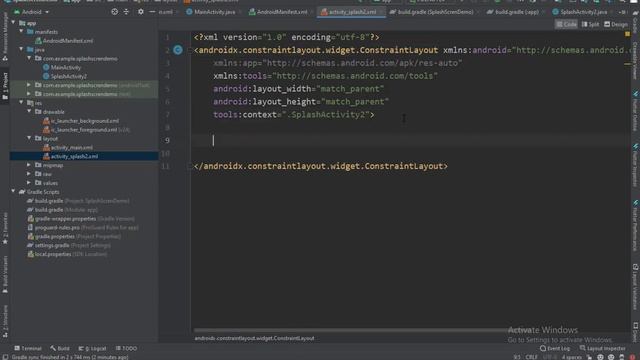Click the yellow inspection warning indicator
The height and width of the screenshot is (360, 640).
(x=627, y=35)
